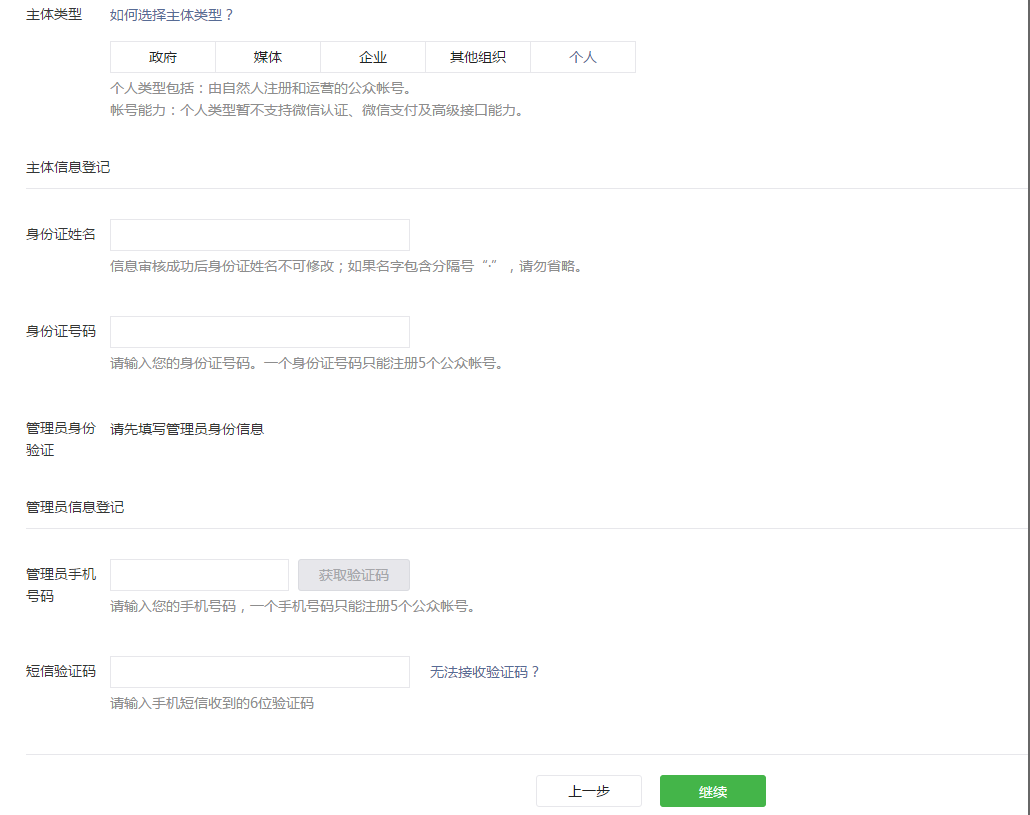Click the 身份证号码 field label
1030x815 pixels.
[61, 332]
